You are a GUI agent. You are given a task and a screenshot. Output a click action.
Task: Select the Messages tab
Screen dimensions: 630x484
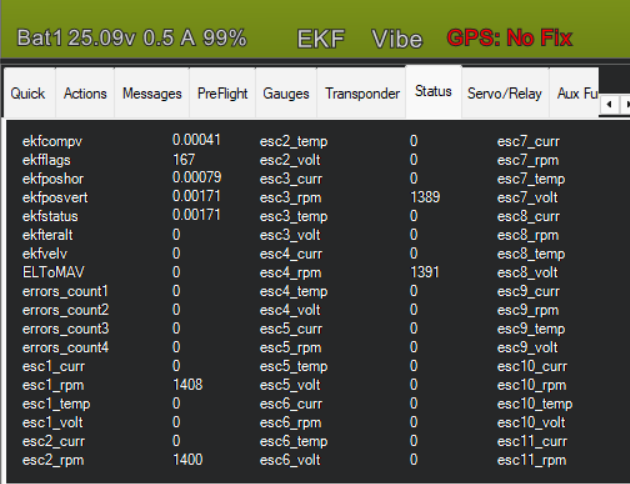152,93
